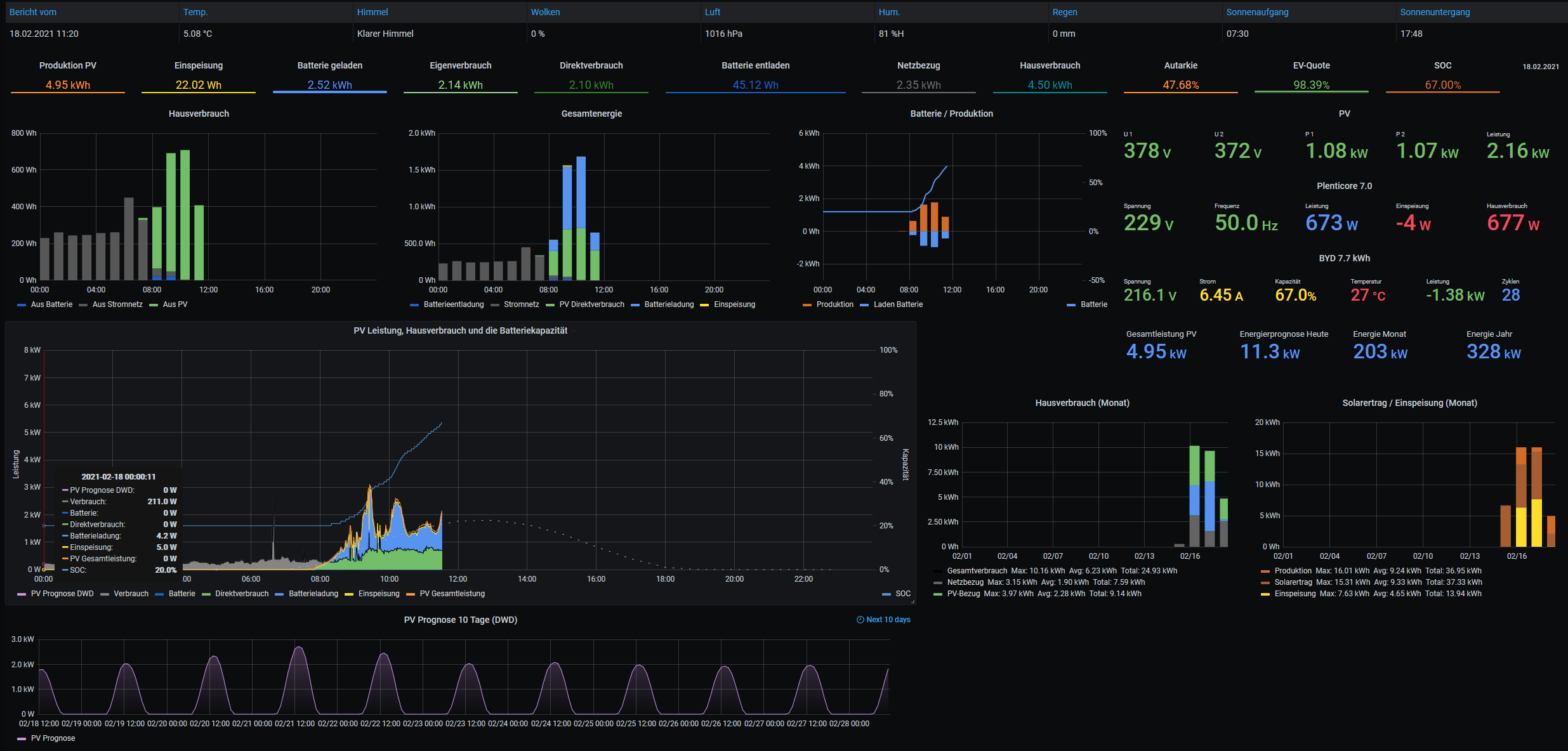The width and height of the screenshot is (1568, 751).
Task: Toggle the Aus Batterie legend series
Action: 51,304
